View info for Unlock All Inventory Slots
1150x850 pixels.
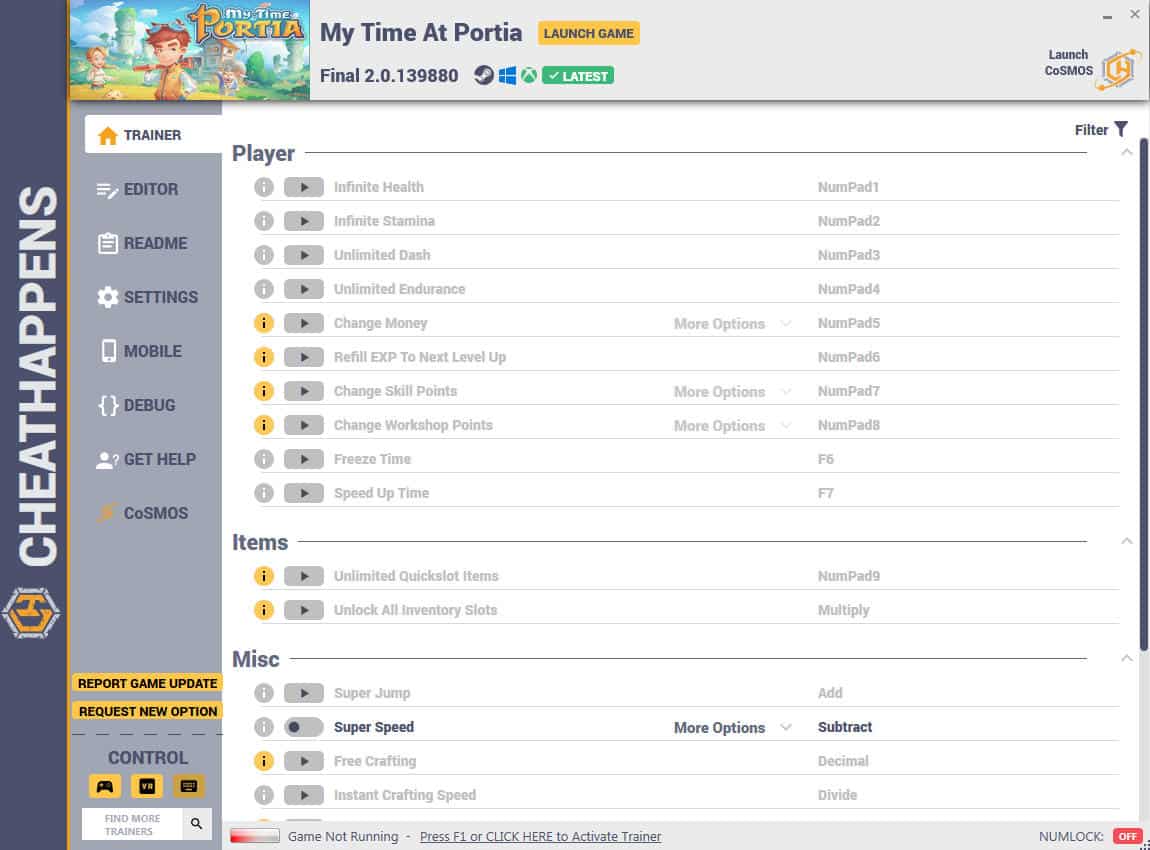point(264,610)
